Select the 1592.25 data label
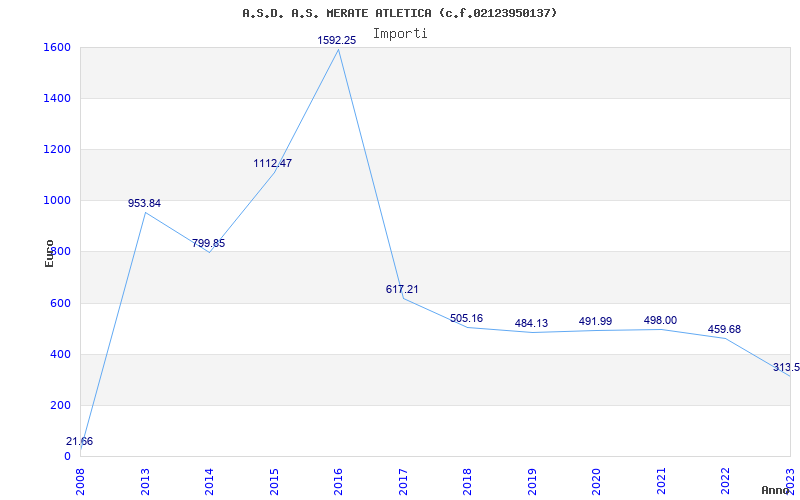 tap(337, 40)
